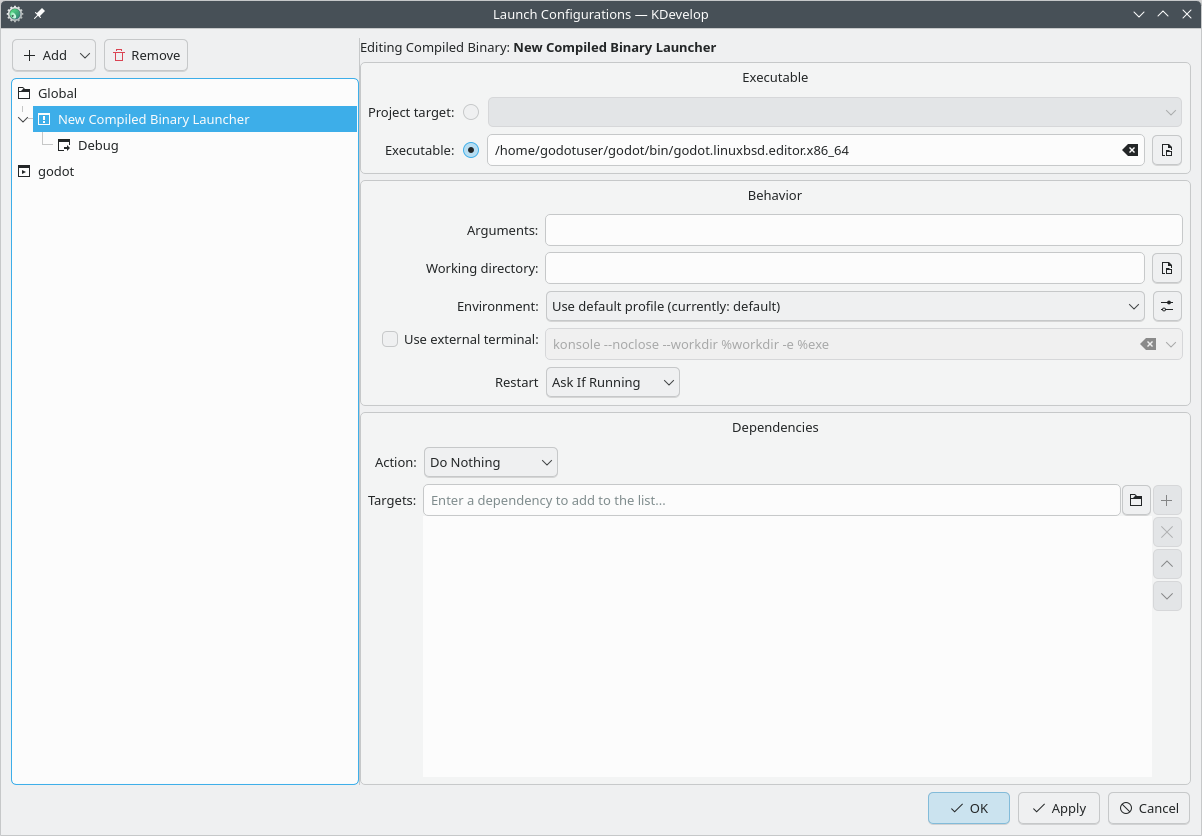Image resolution: width=1202 pixels, height=836 pixels.
Task: Select the godot project entry
Action: coord(55,171)
